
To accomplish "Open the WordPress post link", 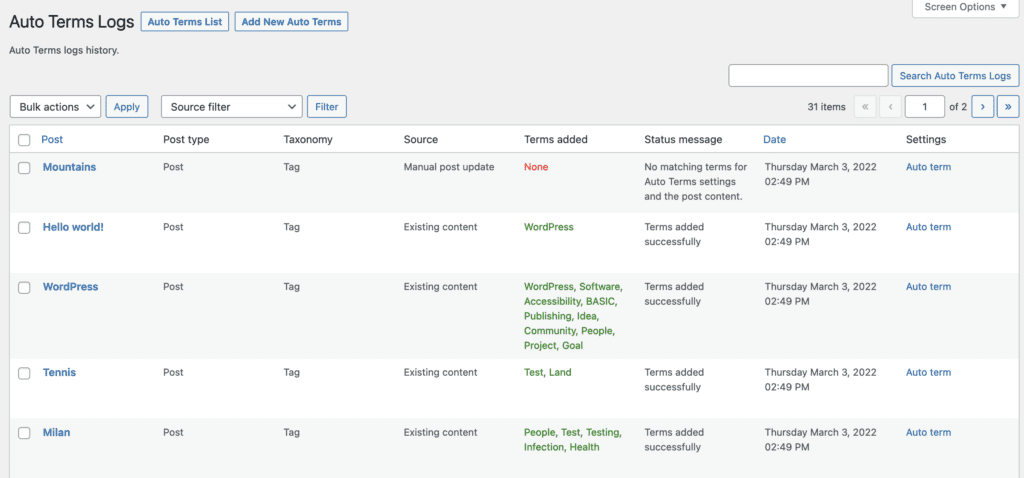I will [71, 287].
